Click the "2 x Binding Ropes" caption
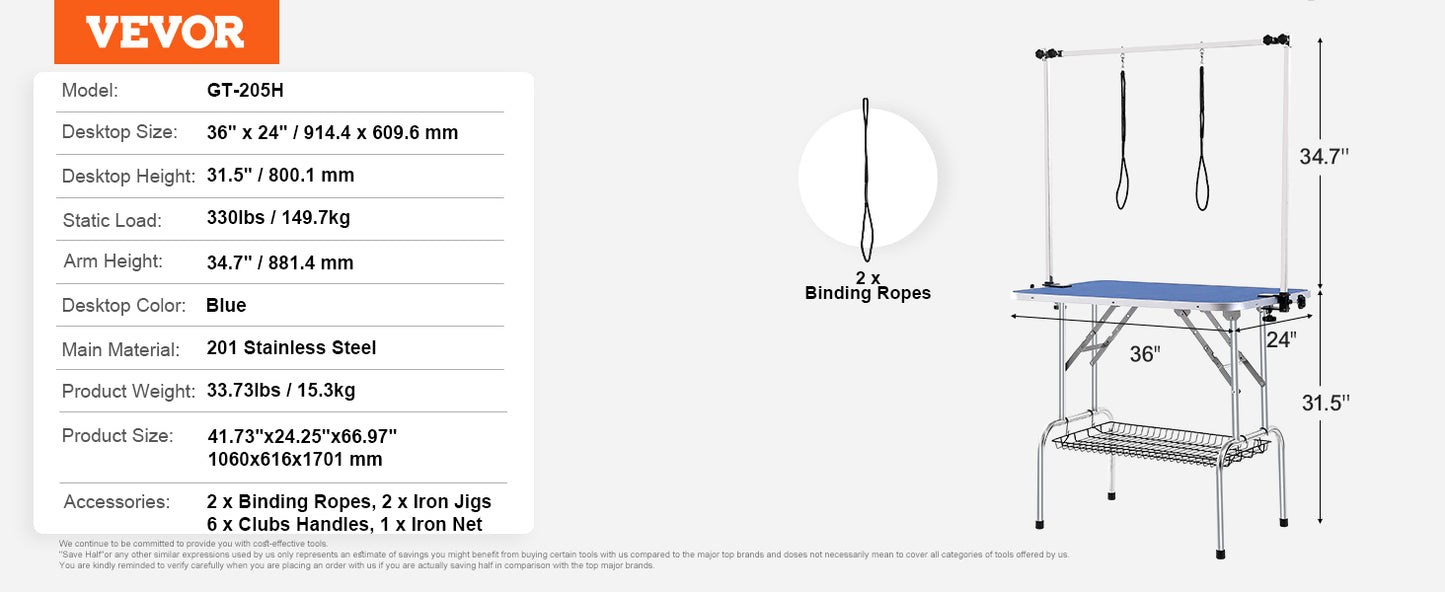This screenshot has width=1445, height=592. 868,285
